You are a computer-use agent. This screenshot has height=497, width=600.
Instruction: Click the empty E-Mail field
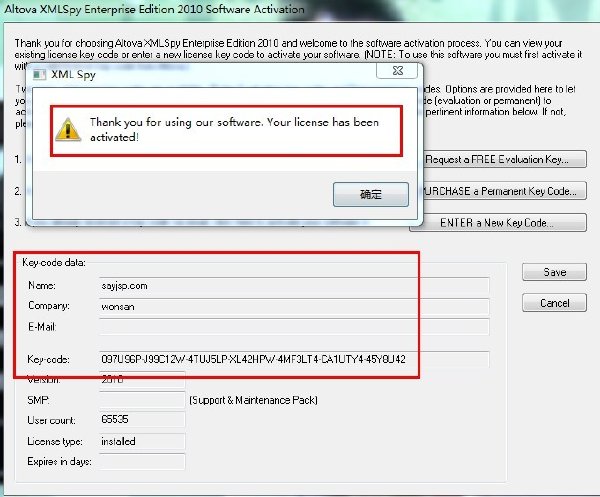coord(294,327)
